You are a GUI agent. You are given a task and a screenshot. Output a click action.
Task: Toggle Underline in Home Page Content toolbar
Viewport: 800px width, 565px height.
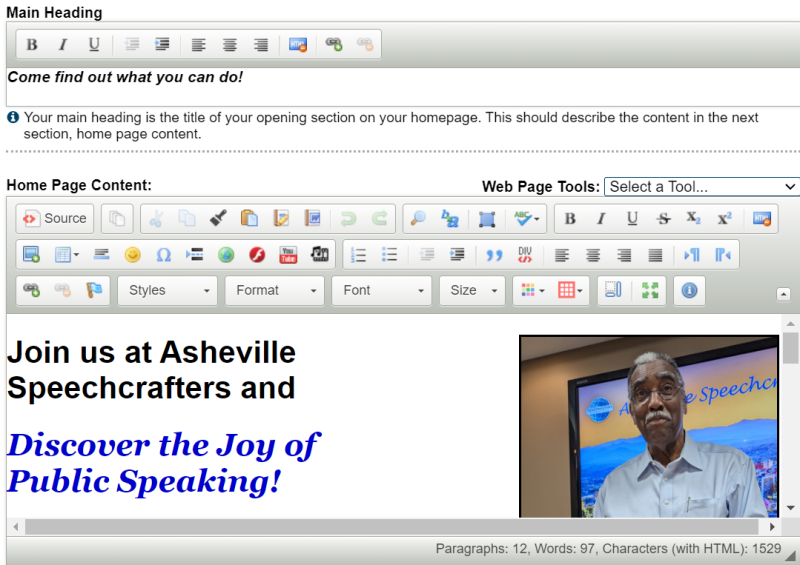click(632, 218)
